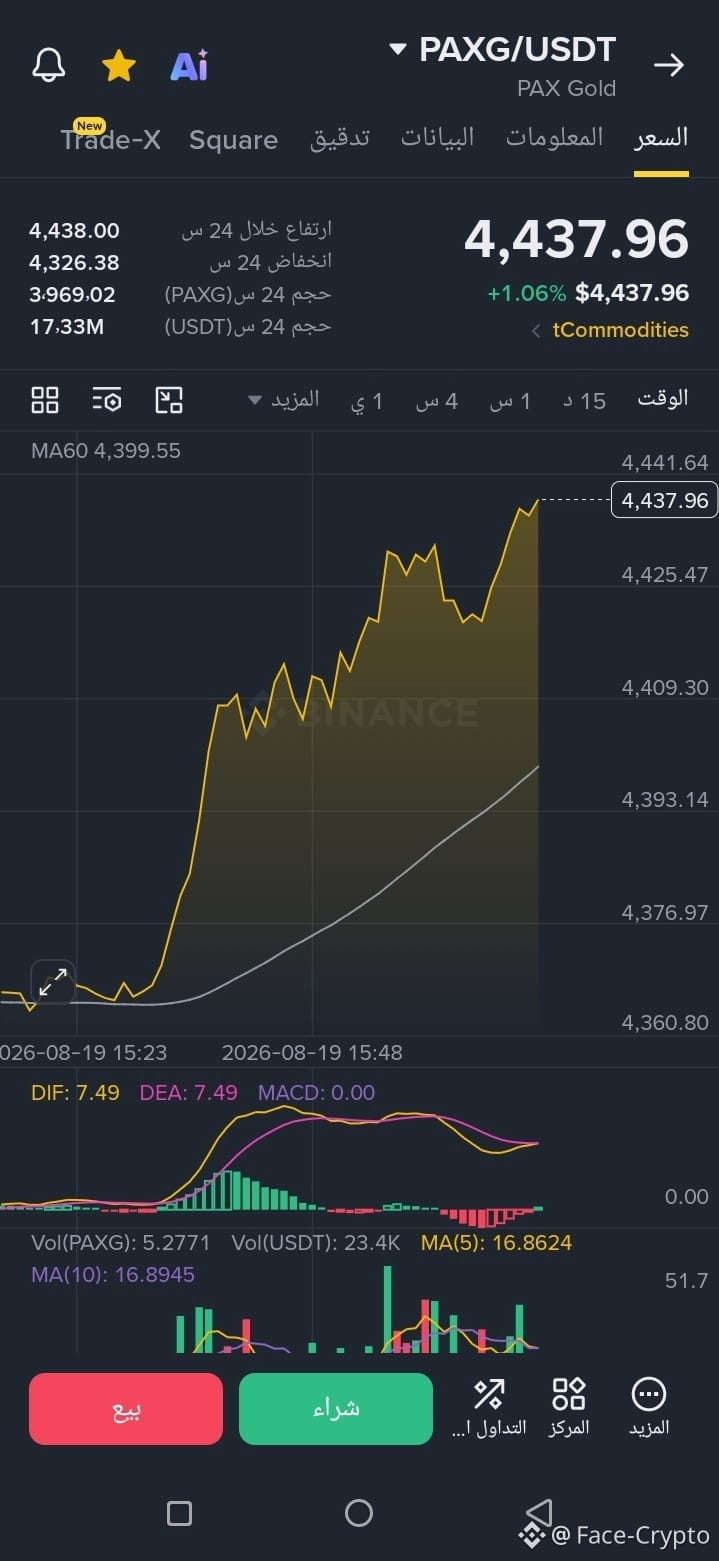Open price alert bell icon
The width and height of the screenshot is (719, 1561).
[x=48, y=66]
